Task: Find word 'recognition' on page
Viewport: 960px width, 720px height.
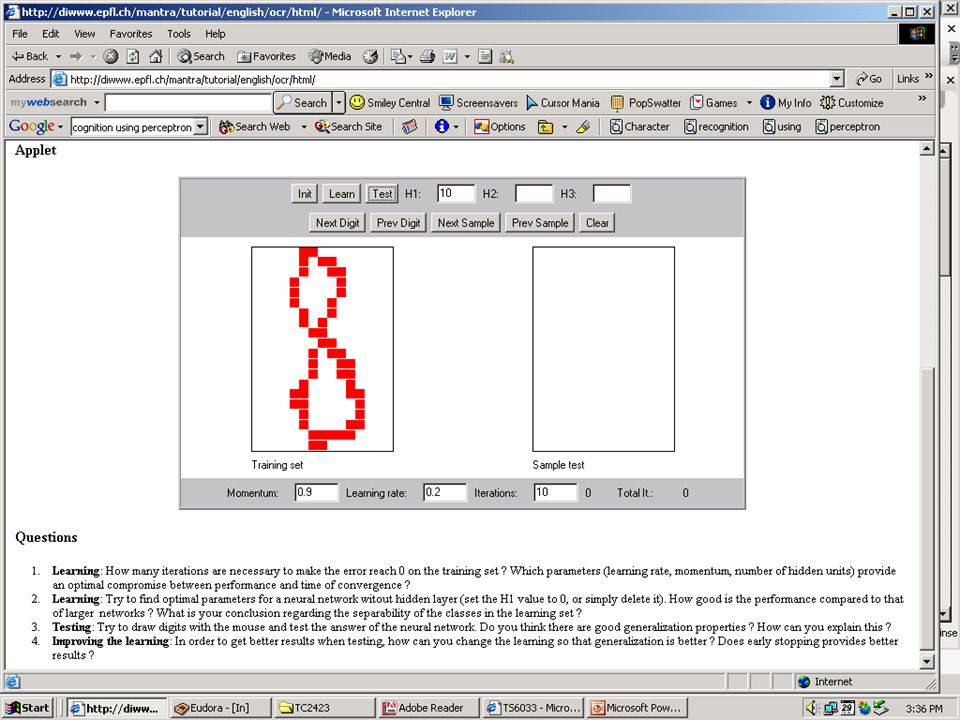Action: (716, 127)
